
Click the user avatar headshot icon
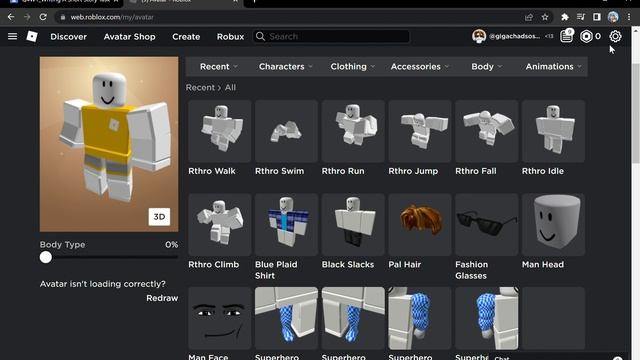click(479, 36)
